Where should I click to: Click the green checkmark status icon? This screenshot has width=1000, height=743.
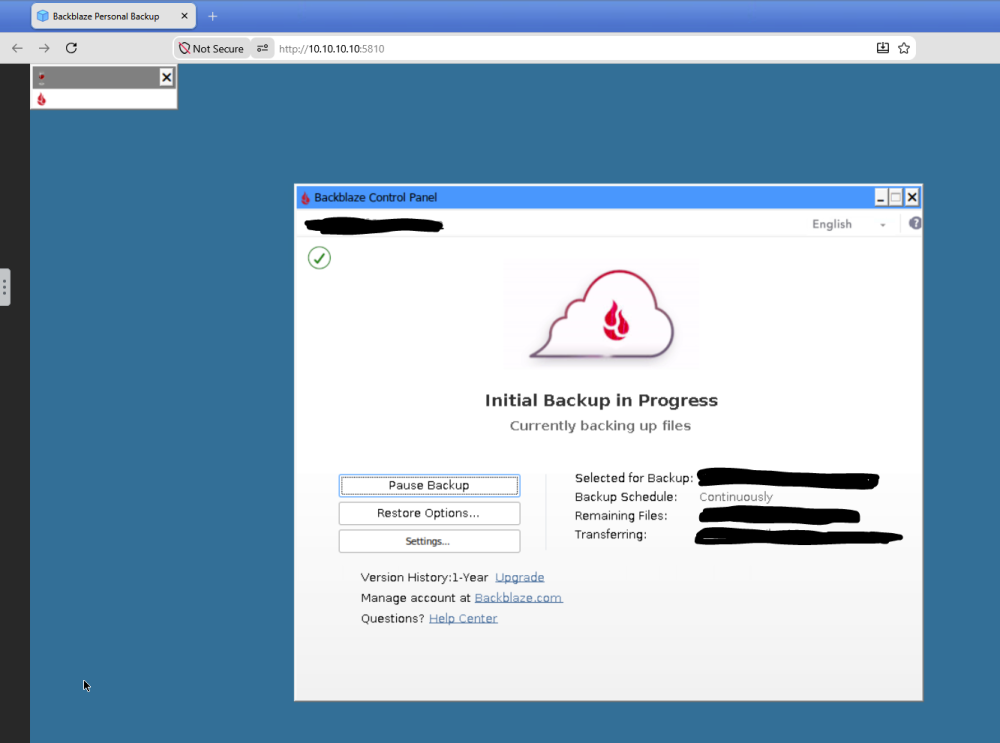click(319, 258)
